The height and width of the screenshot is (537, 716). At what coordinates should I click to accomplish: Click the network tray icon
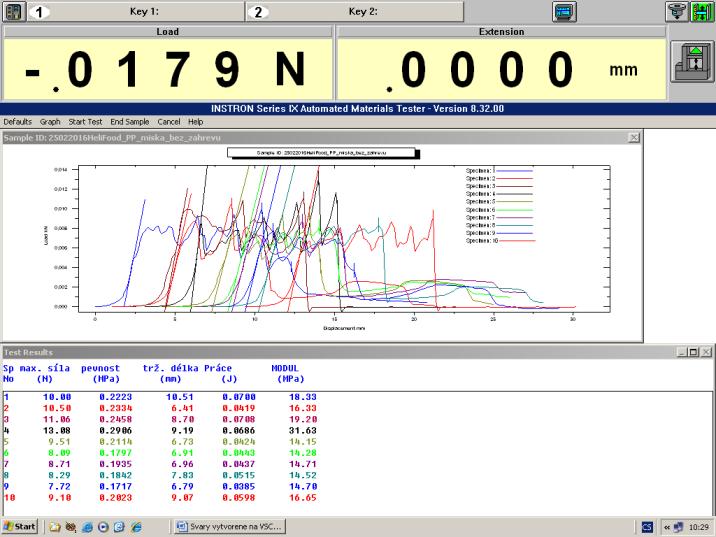coord(679,527)
